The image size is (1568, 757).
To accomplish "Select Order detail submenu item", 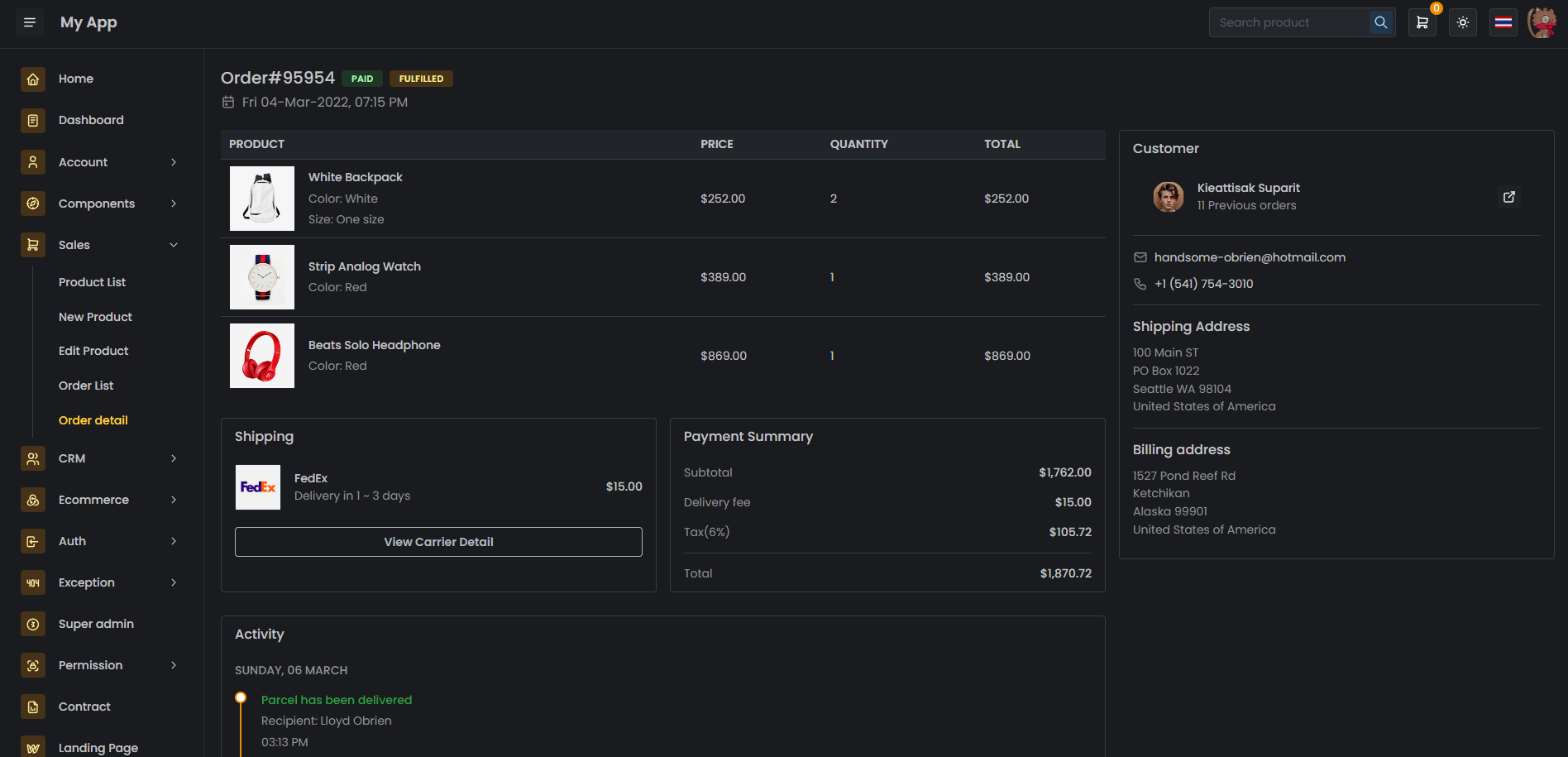I will click(x=93, y=420).
